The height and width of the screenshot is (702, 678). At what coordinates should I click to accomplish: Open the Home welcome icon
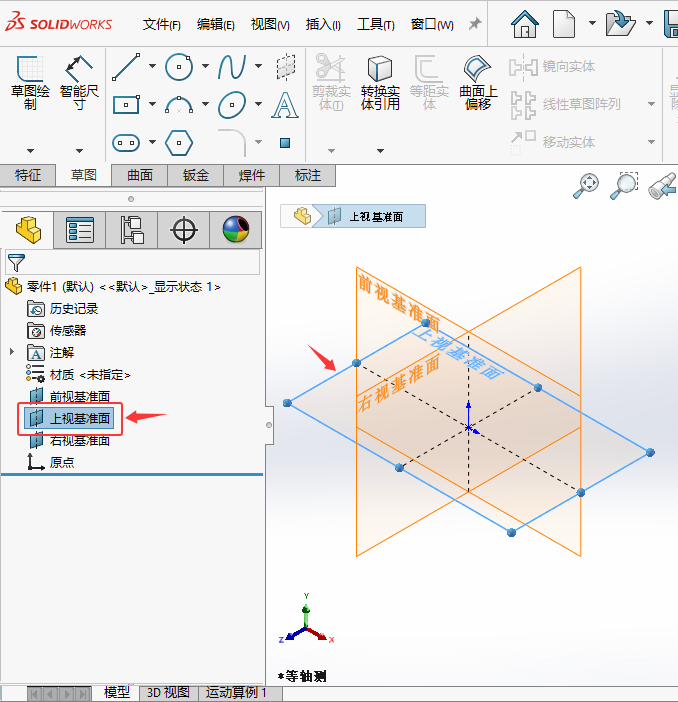525,24
